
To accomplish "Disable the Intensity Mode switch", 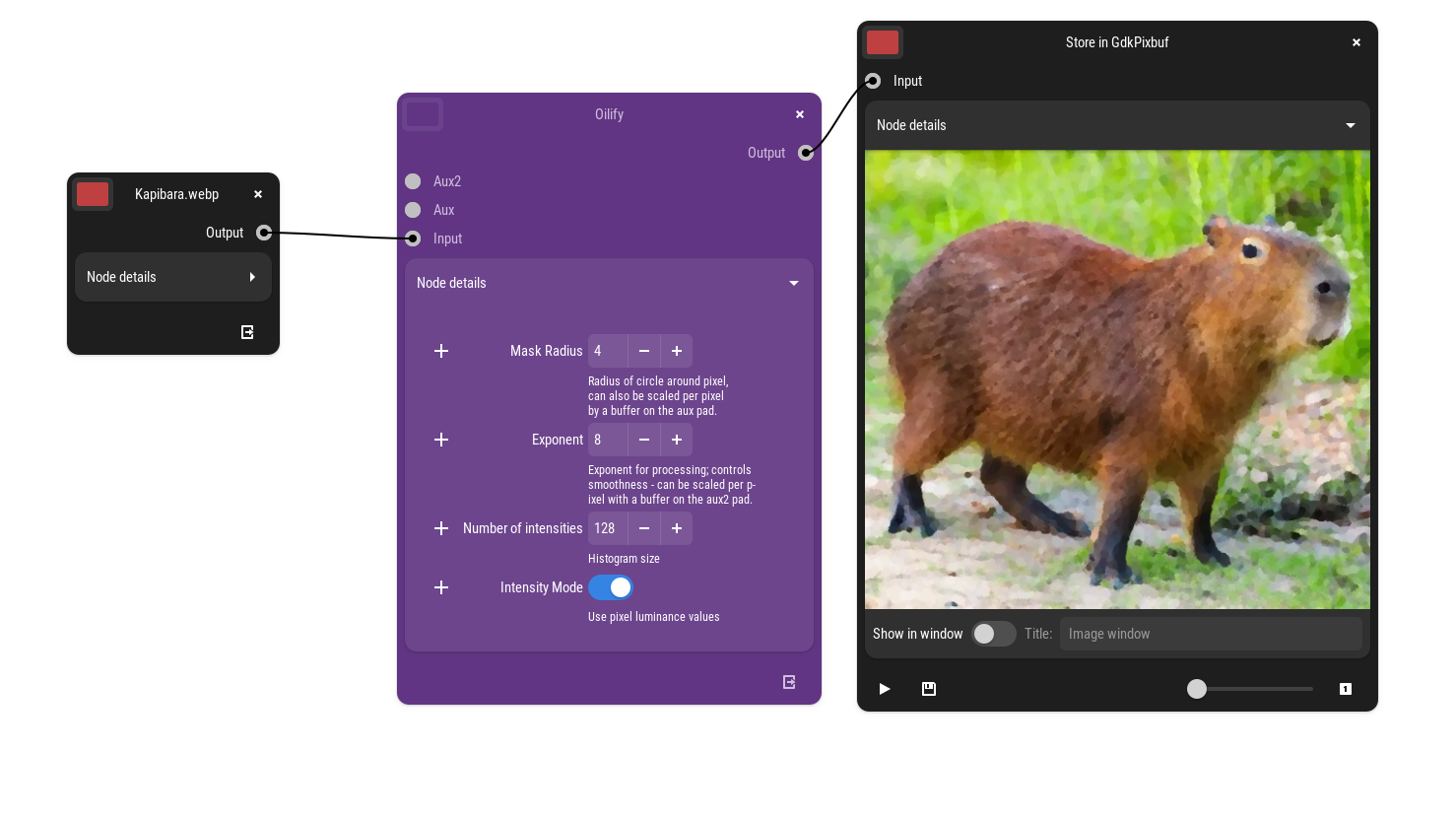I will pos(610,587).
